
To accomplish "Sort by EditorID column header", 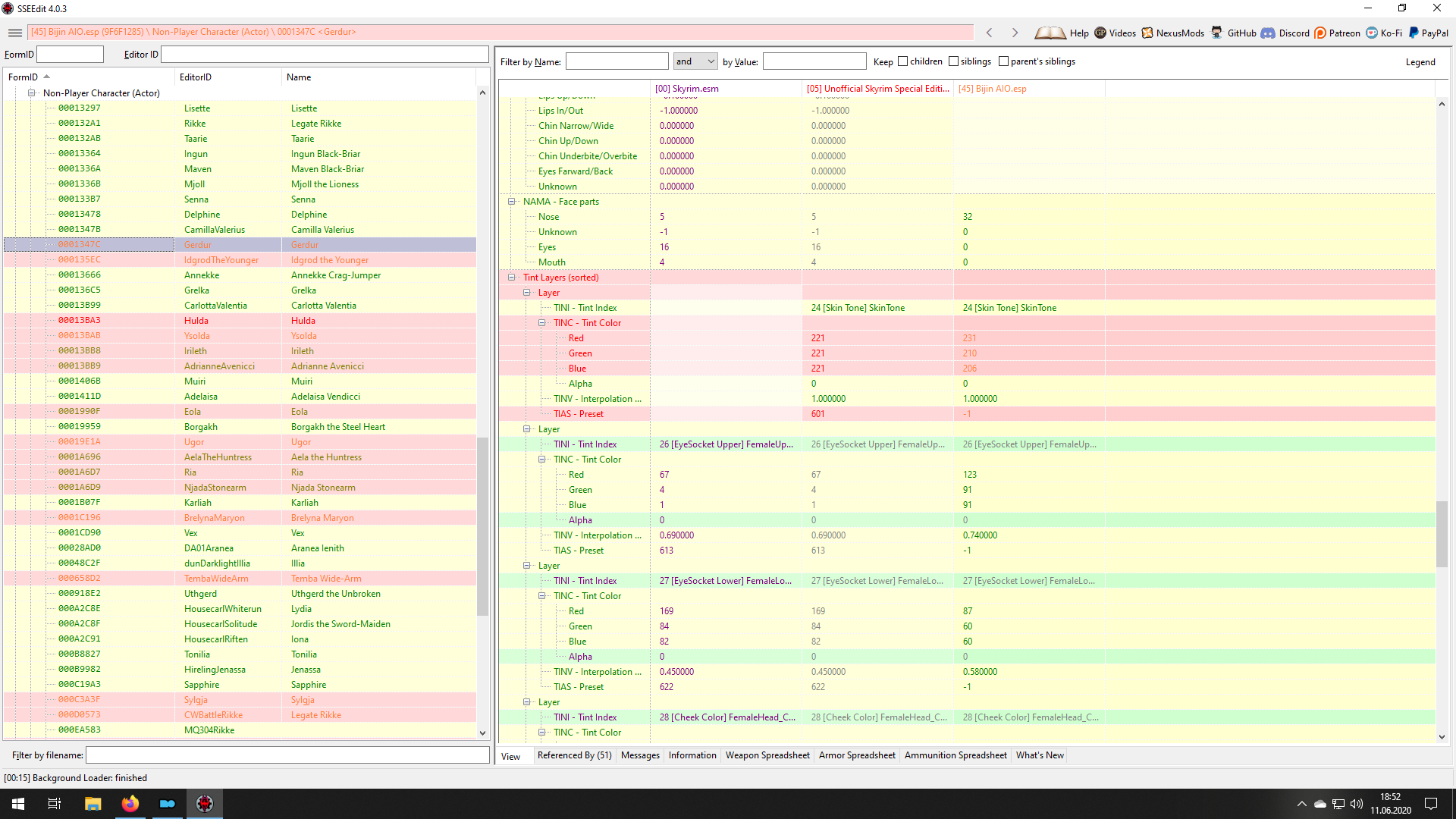I will (227, 77).
